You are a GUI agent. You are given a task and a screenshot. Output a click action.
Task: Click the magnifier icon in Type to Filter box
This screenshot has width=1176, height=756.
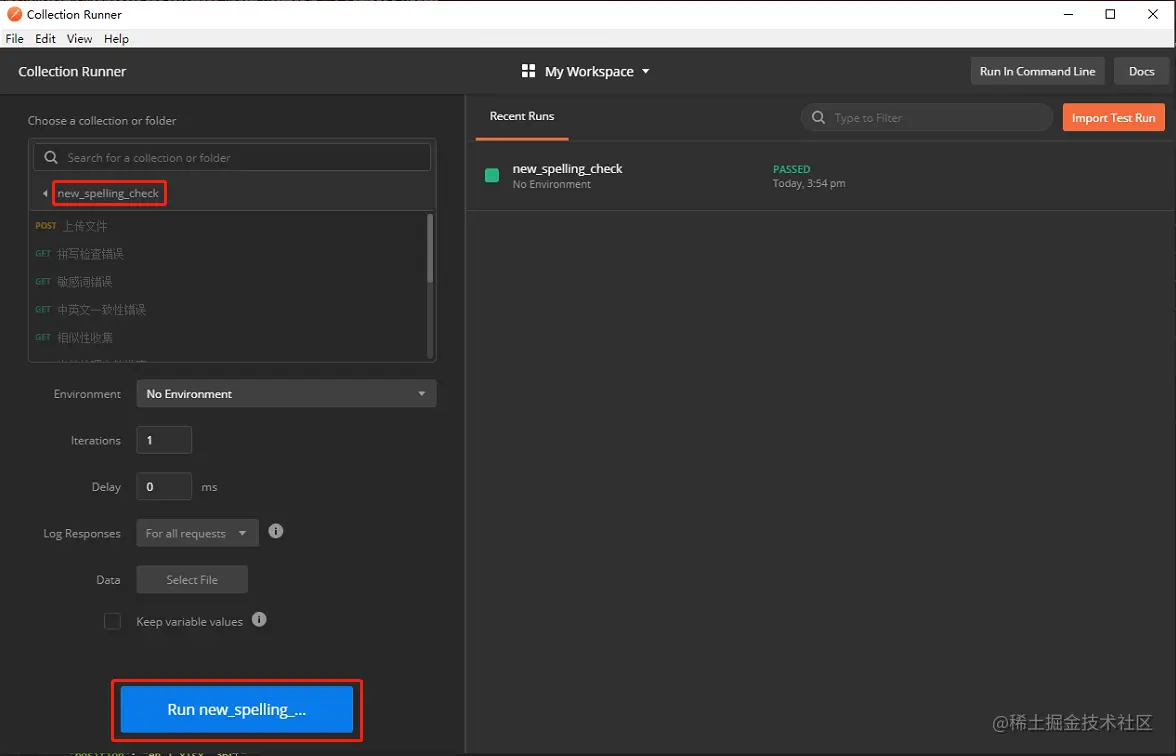pos(818,118)
